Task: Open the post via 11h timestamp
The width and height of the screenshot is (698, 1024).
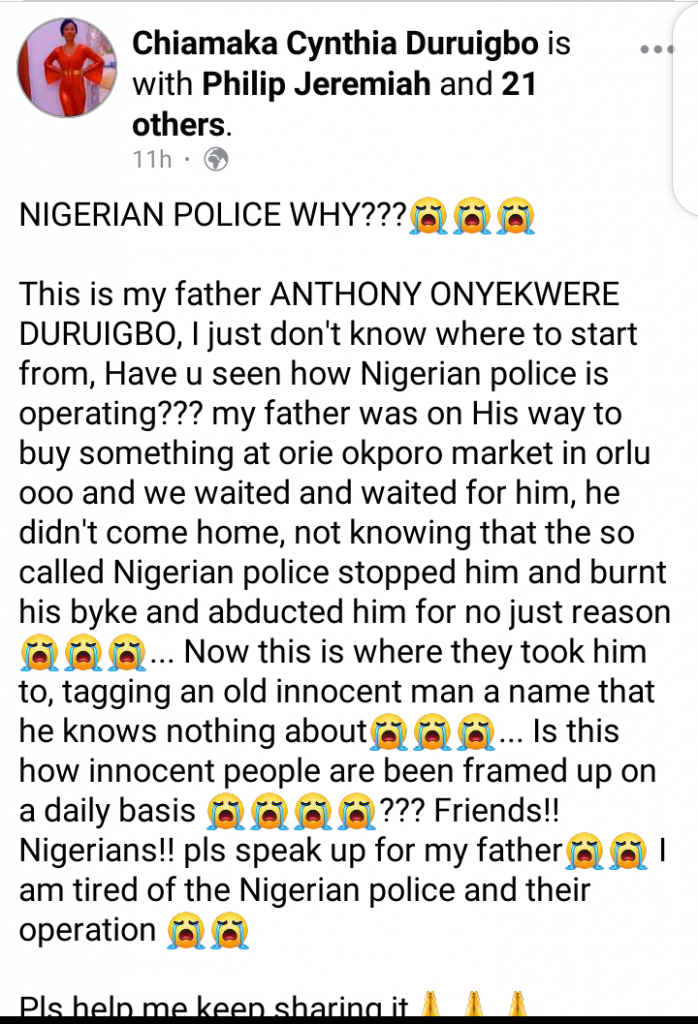Action: click(152, 159)
